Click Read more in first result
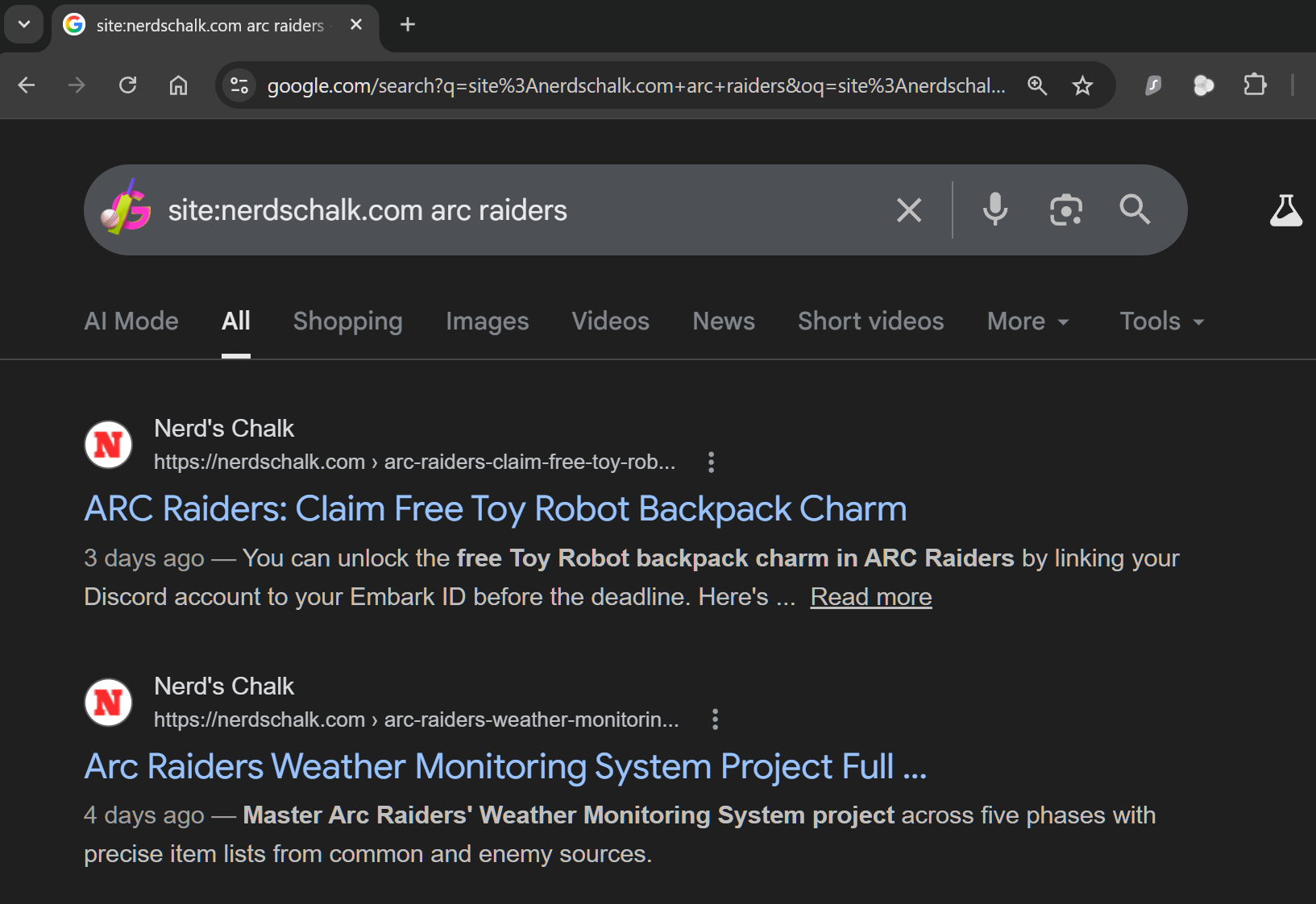Screen dimensions: 1316x904 [870, 597]
